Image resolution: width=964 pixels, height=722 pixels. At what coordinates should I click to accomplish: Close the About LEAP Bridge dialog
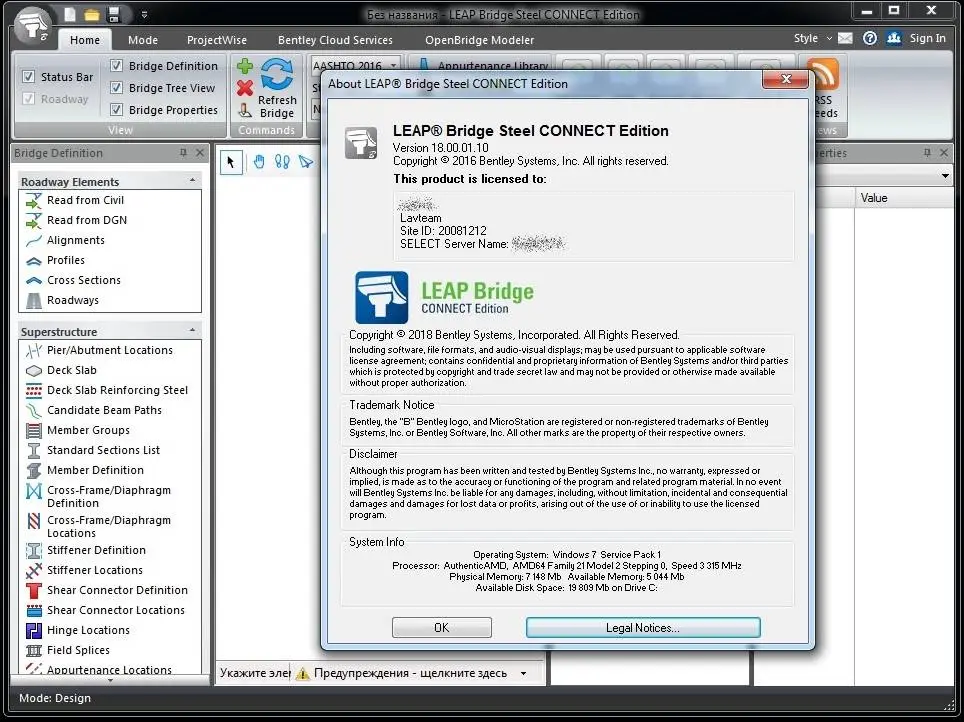(x=785, y=79)
